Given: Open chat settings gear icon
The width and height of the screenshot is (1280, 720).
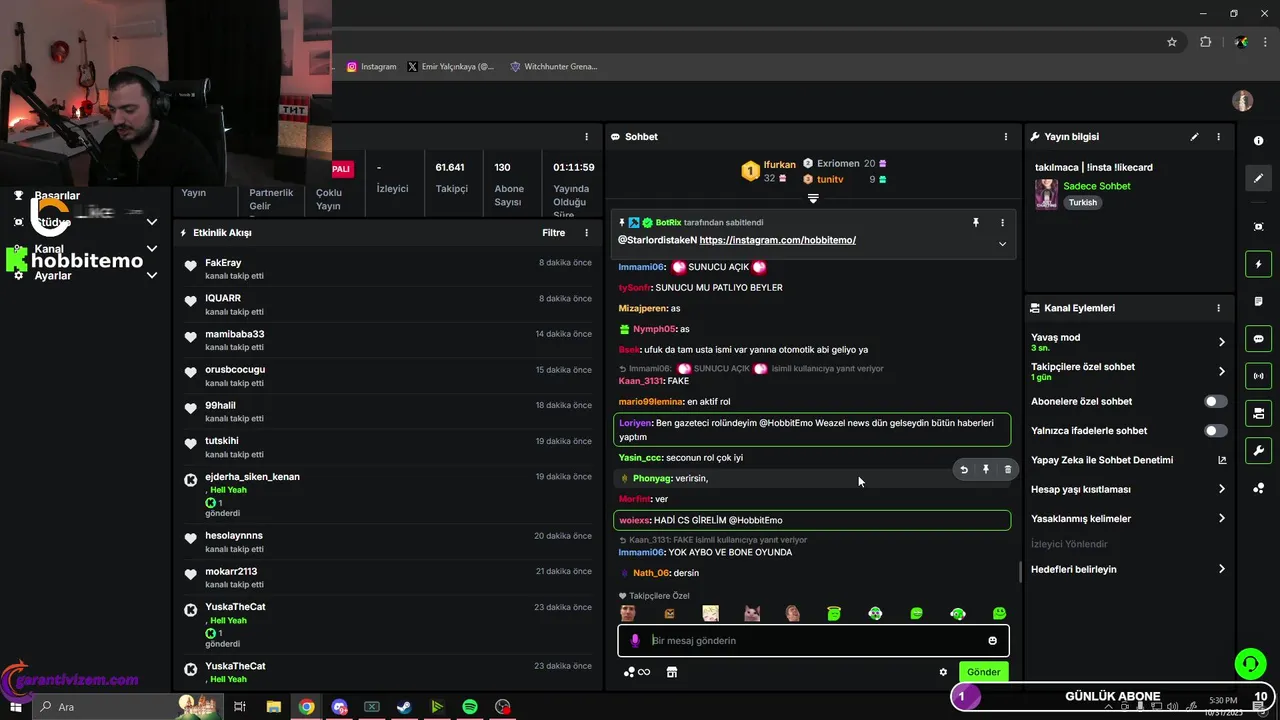Looking at the screenshot, I should point(943,672).
